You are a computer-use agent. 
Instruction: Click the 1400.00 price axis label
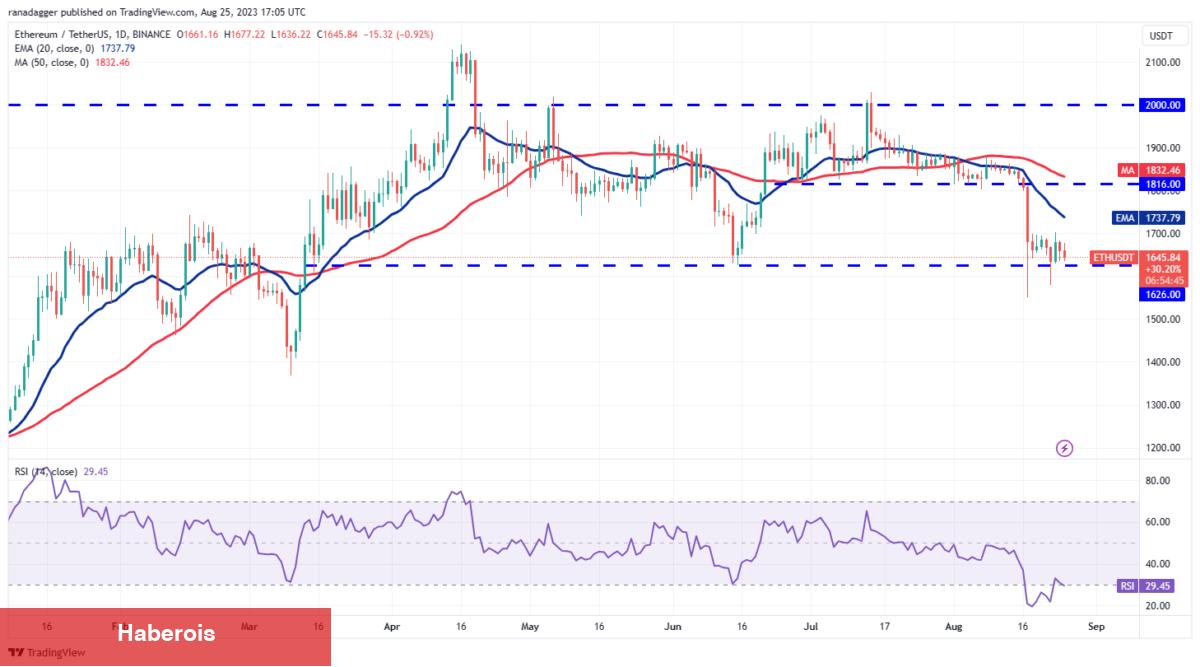1163,362
